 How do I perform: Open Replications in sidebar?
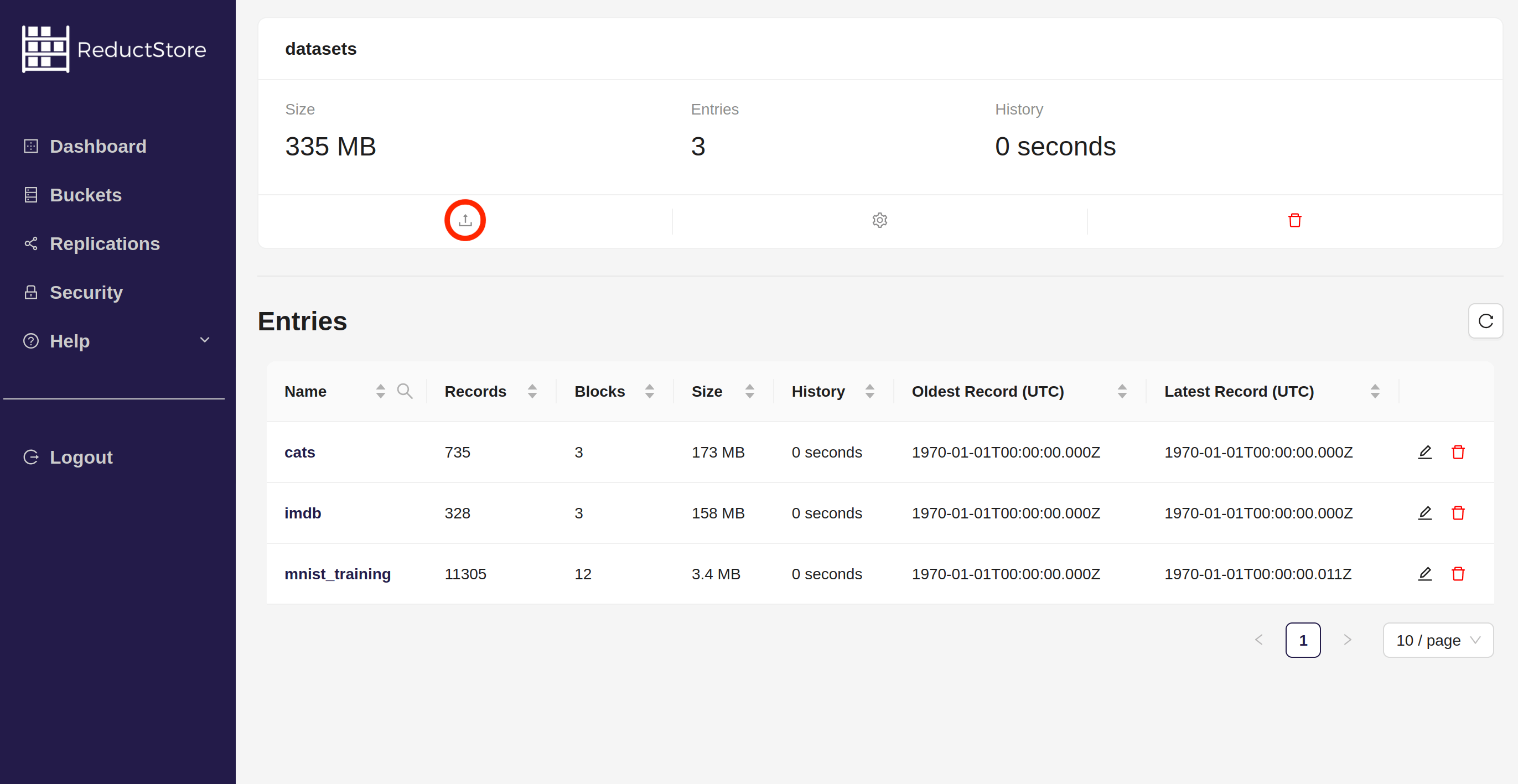coord(104,244)
